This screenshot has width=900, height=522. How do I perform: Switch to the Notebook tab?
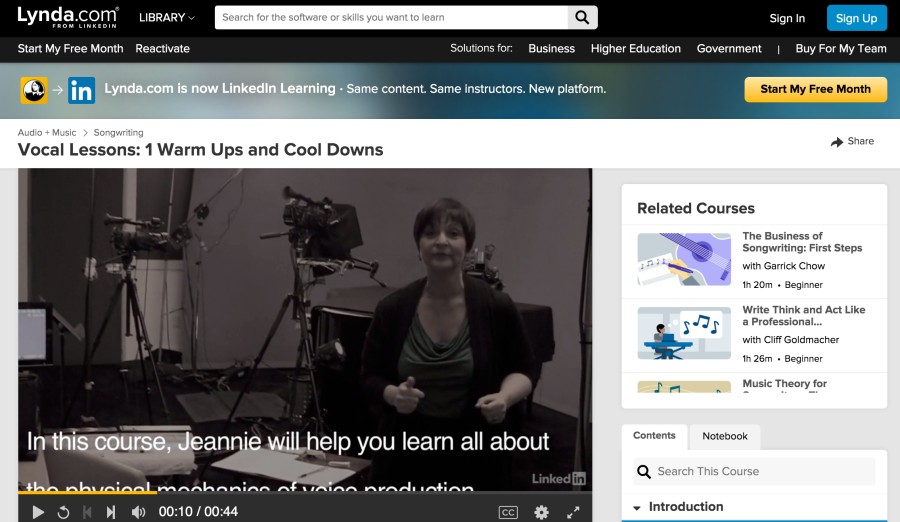725,436
